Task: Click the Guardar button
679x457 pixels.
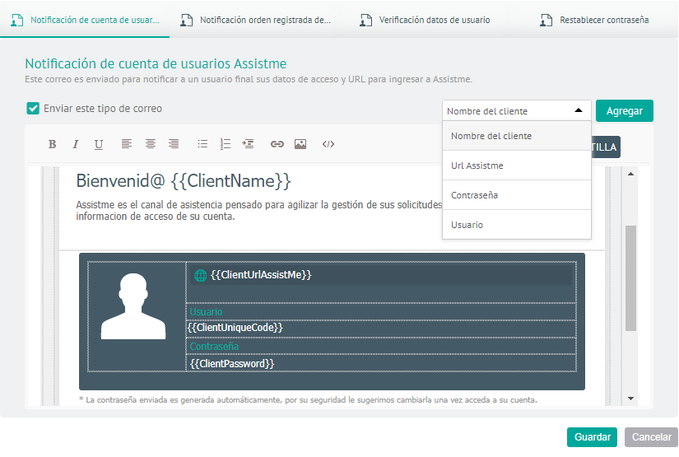Action: point(592,437)
